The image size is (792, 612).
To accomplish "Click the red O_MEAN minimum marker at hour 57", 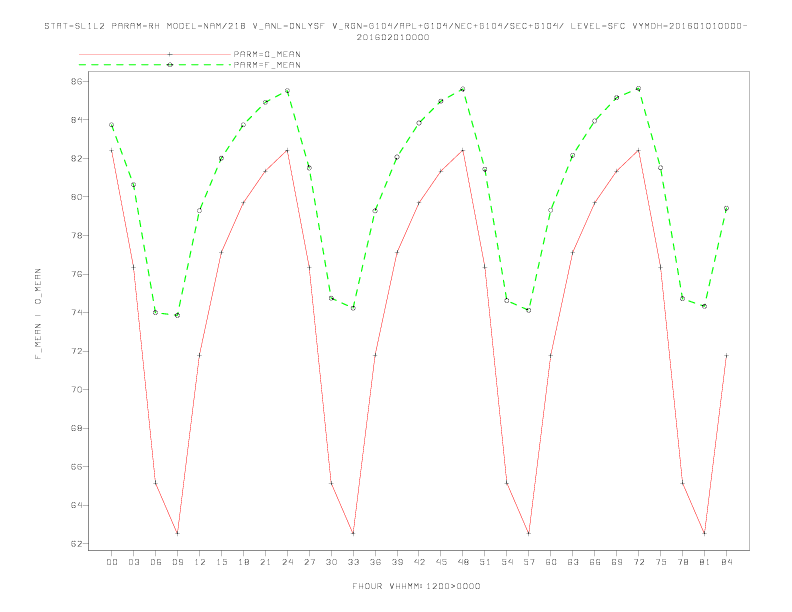I will pyautogui.click(x=529, y=533).
